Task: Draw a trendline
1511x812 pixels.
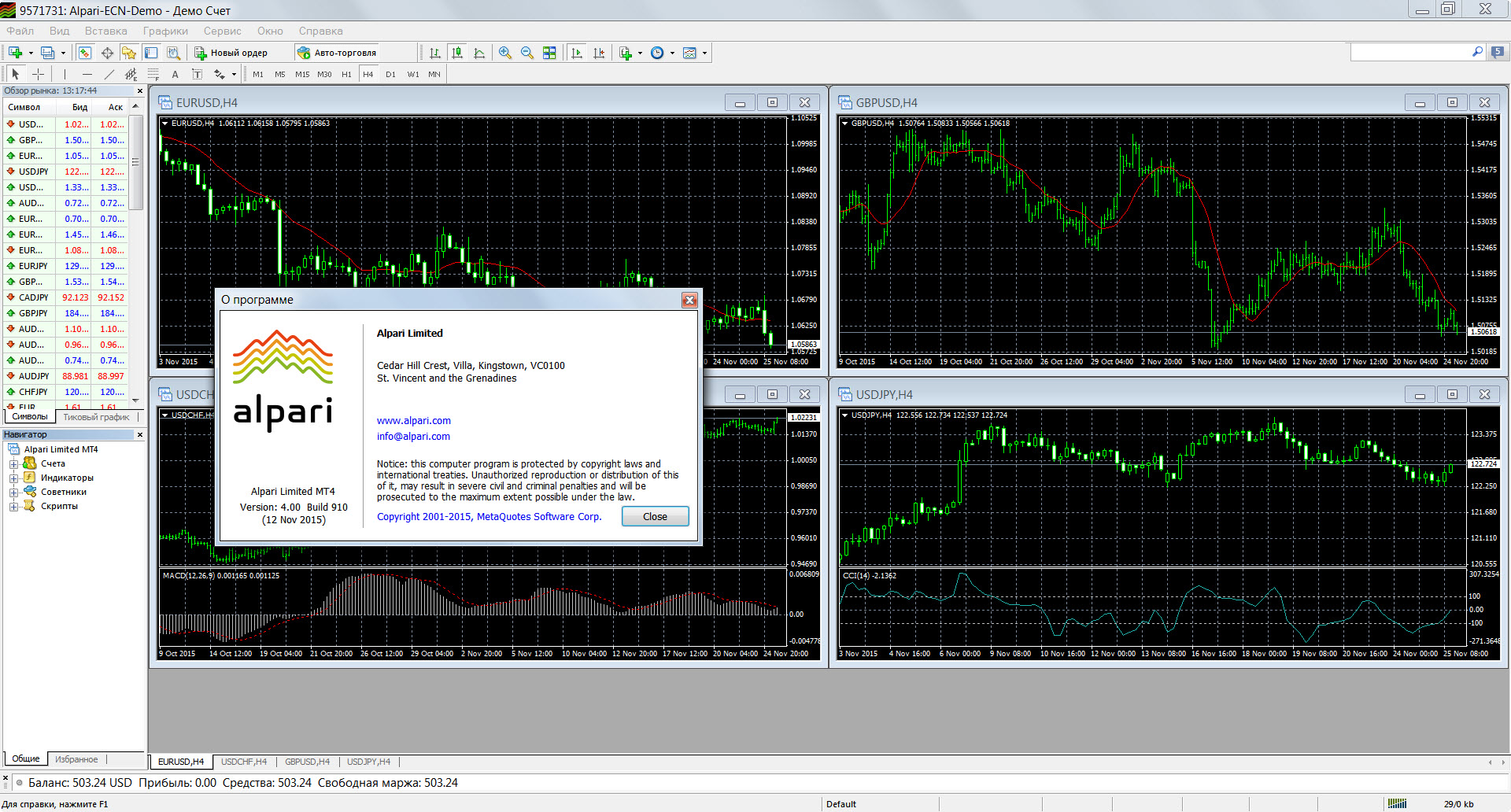Action: [109, 74]
